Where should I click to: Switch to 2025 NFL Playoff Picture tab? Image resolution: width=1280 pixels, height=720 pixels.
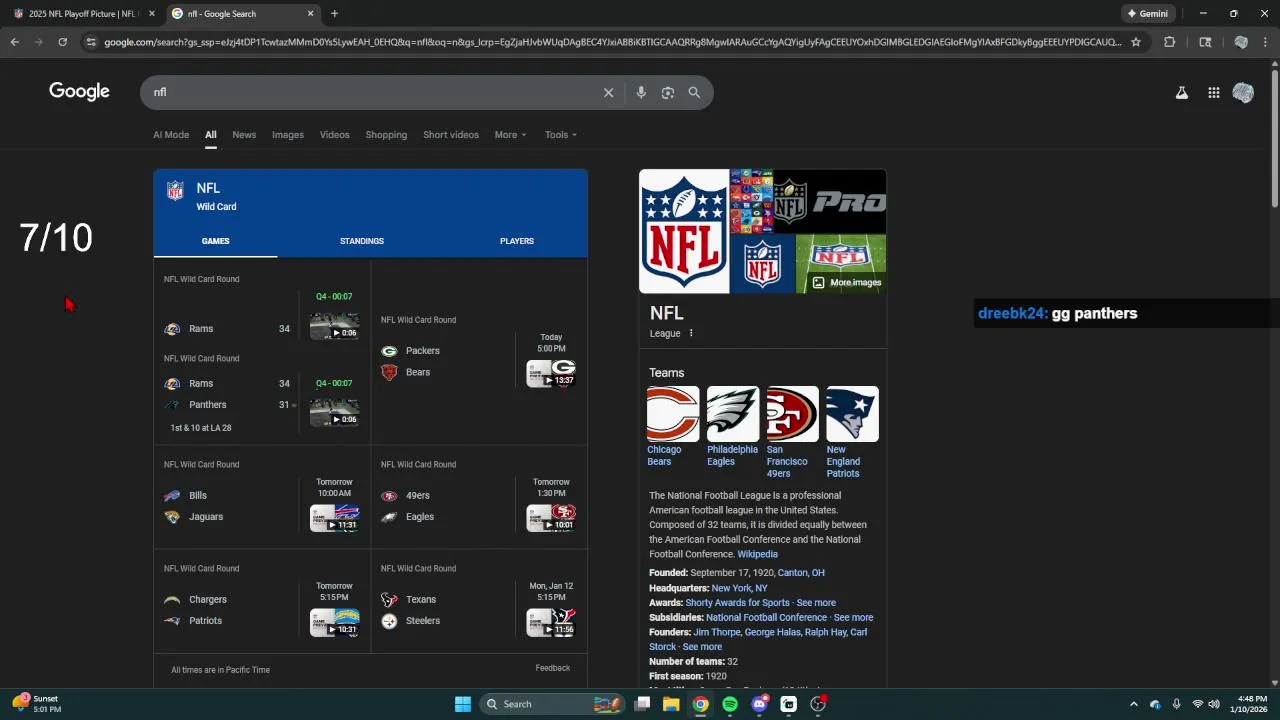(x=82, y=14)
